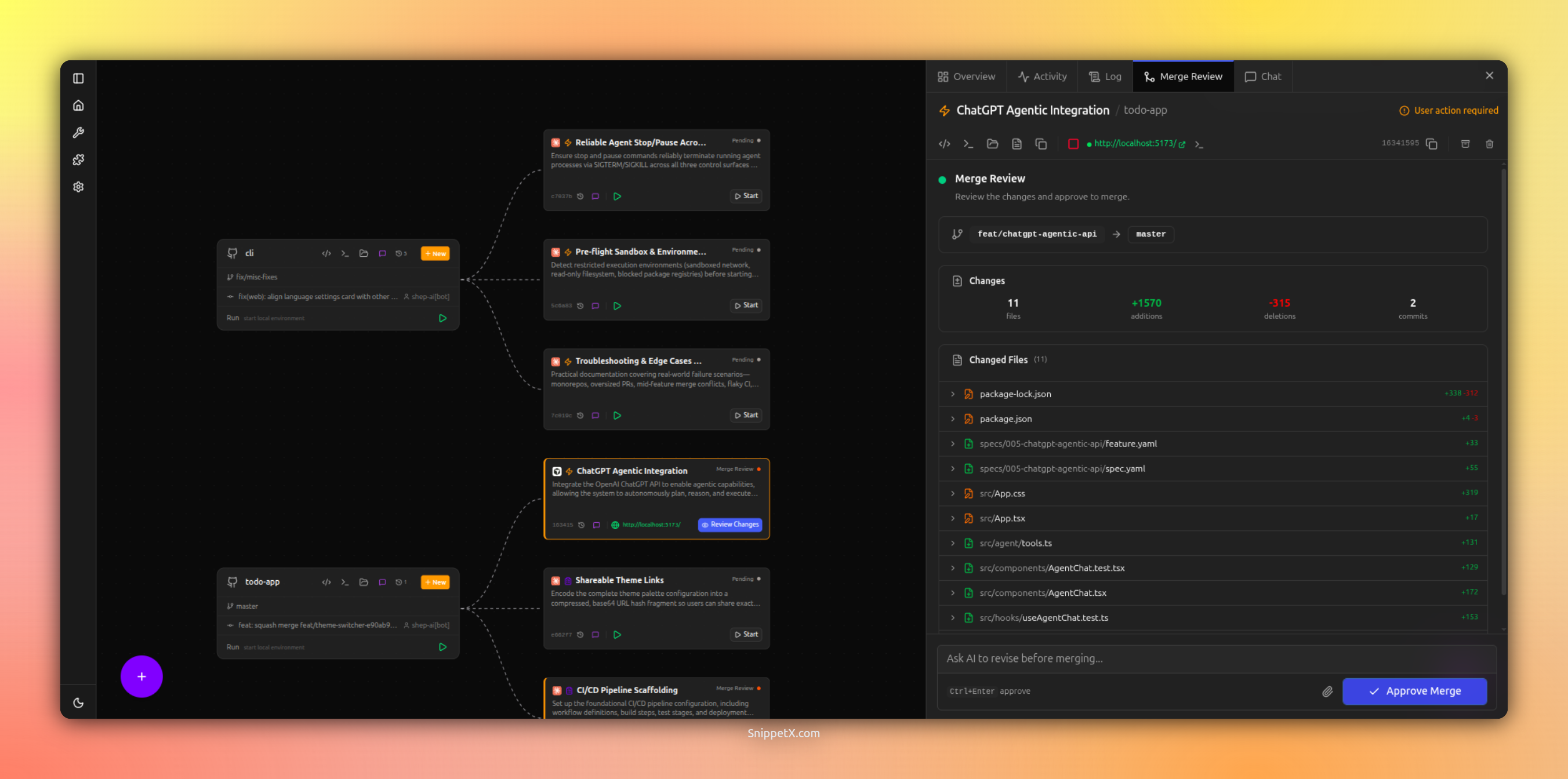Run the cli local environment
This screenshot has width=1568, height=779.
[x=442, y=318]
